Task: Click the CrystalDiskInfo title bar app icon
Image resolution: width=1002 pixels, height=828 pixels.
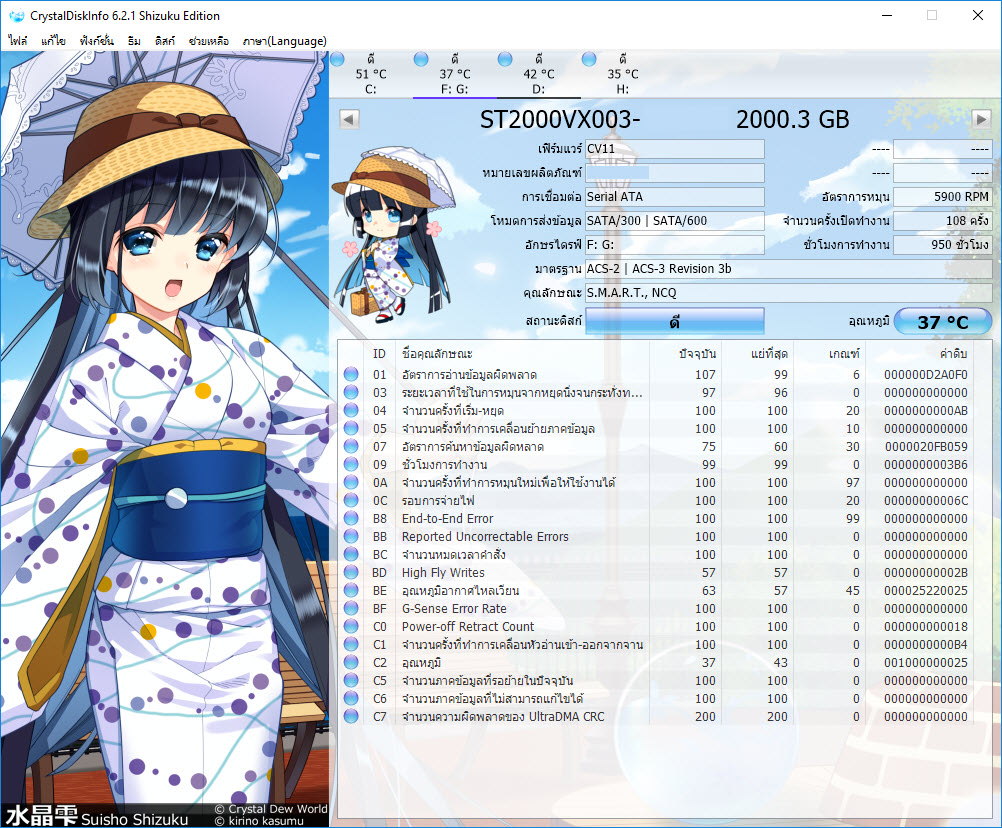Action: 16,16
